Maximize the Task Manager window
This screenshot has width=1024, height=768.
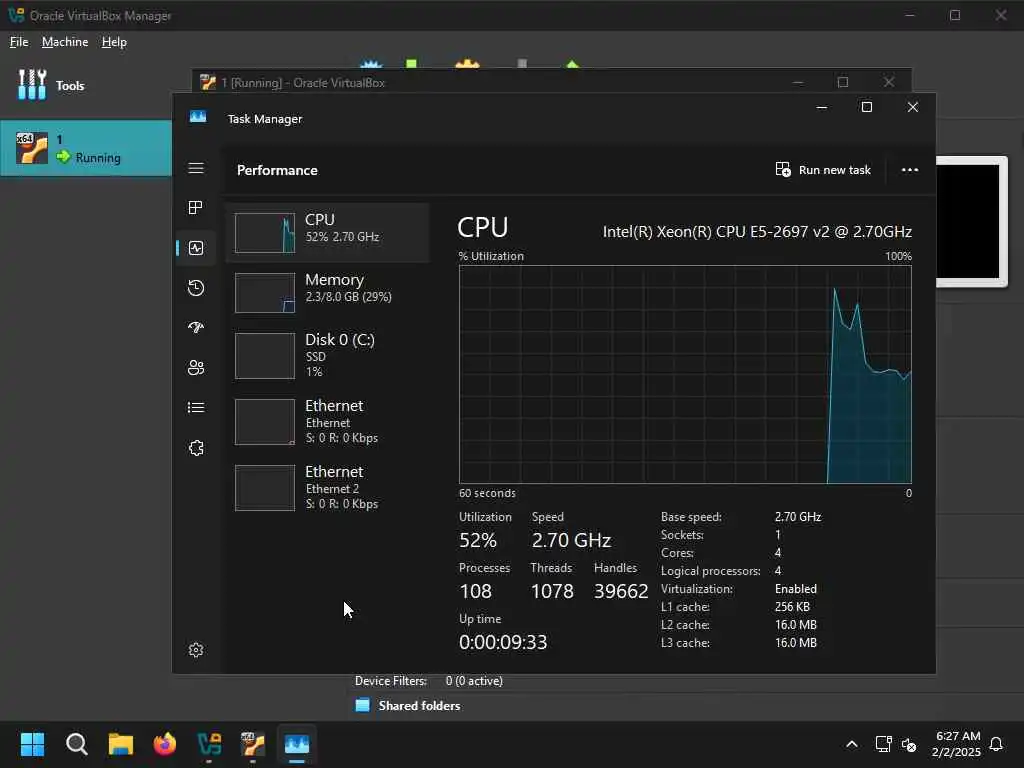pos(867,106)
